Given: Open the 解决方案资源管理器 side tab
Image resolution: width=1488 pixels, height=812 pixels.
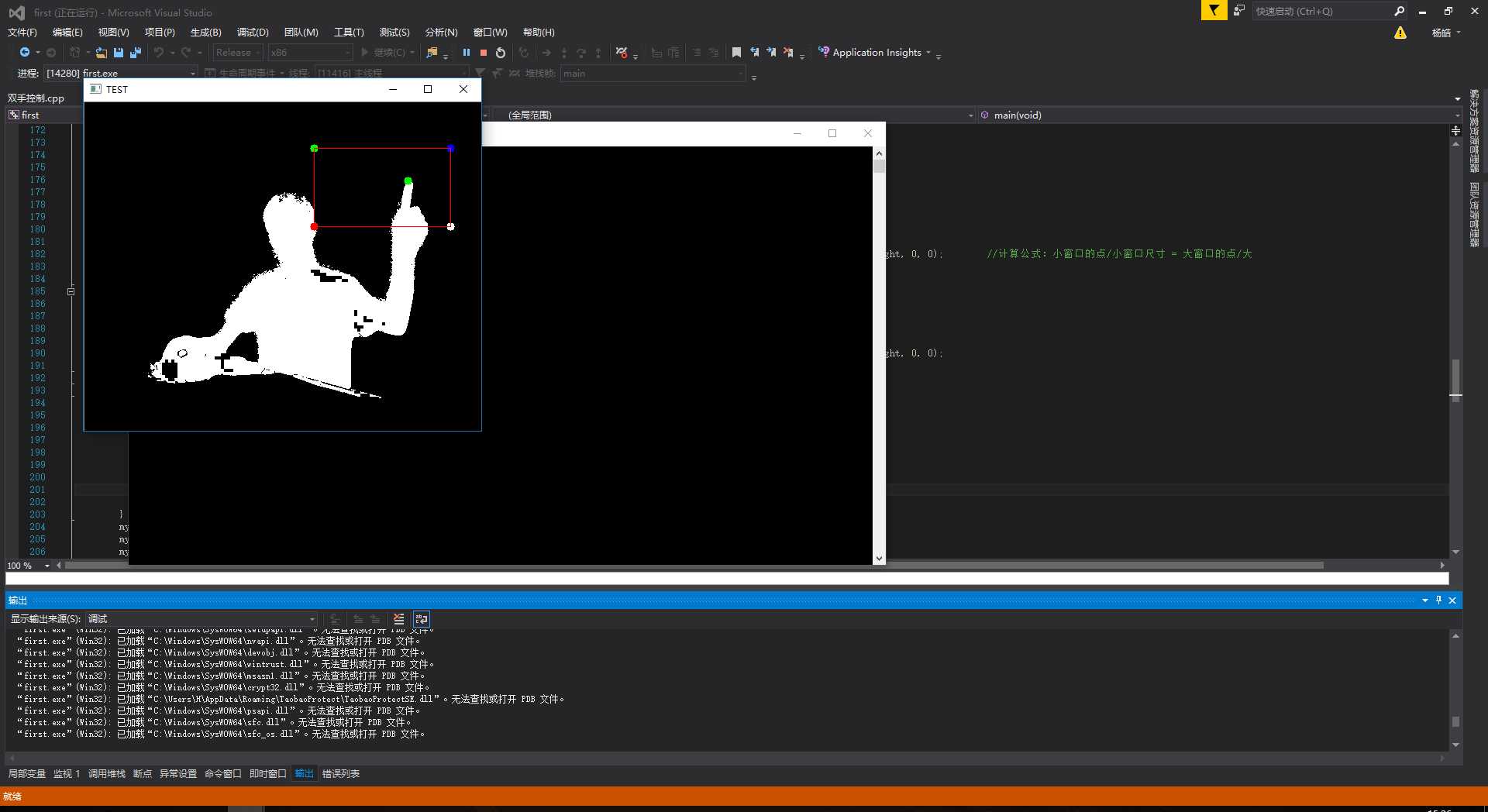Looking at the screenshot, I should 1474,131.
